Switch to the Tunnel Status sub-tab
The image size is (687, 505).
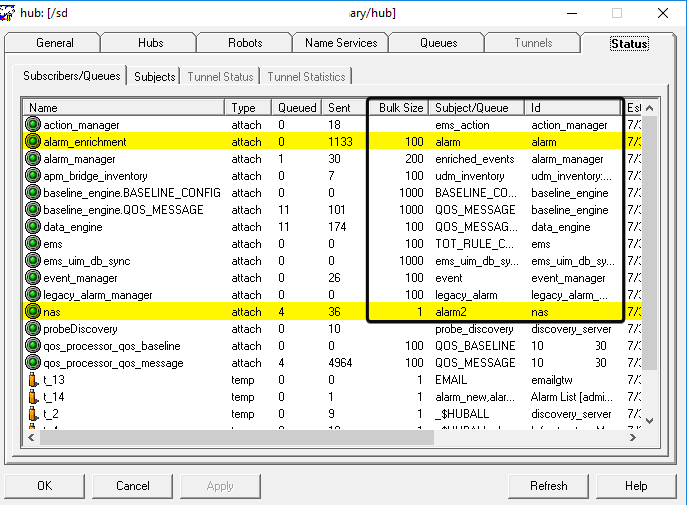(x=219, y=77)
